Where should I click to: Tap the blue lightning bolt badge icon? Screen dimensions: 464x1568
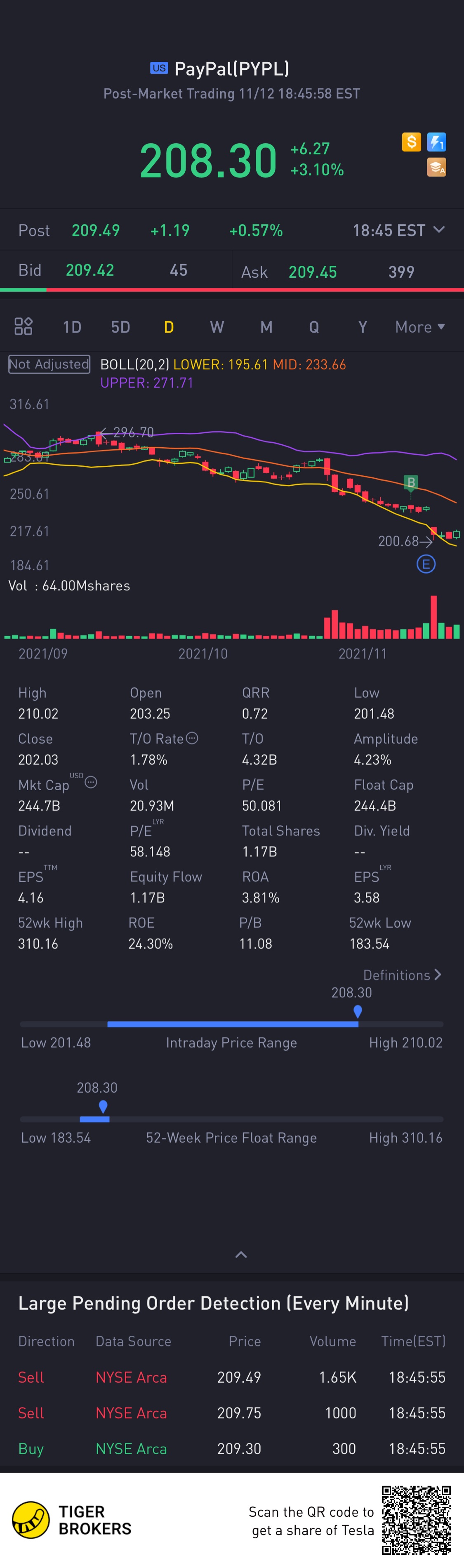(x=436, y=142)
